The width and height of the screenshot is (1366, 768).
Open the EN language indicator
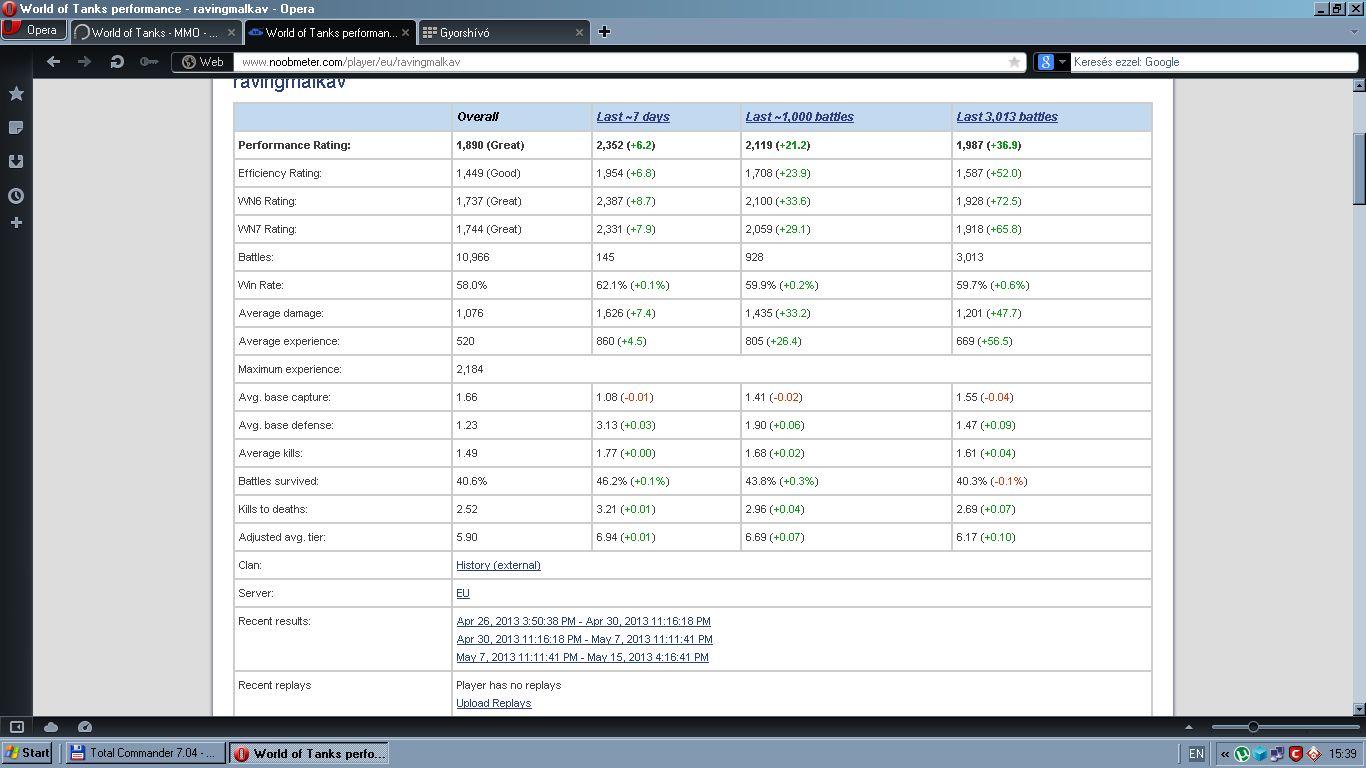1196,754
